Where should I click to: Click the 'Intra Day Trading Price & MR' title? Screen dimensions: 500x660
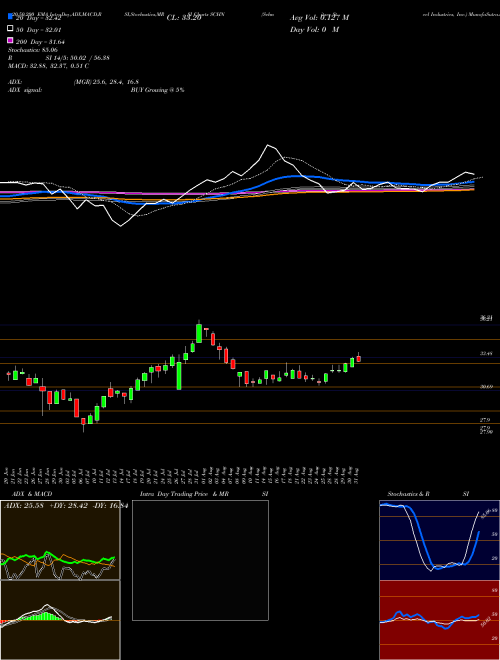point(184,494)
